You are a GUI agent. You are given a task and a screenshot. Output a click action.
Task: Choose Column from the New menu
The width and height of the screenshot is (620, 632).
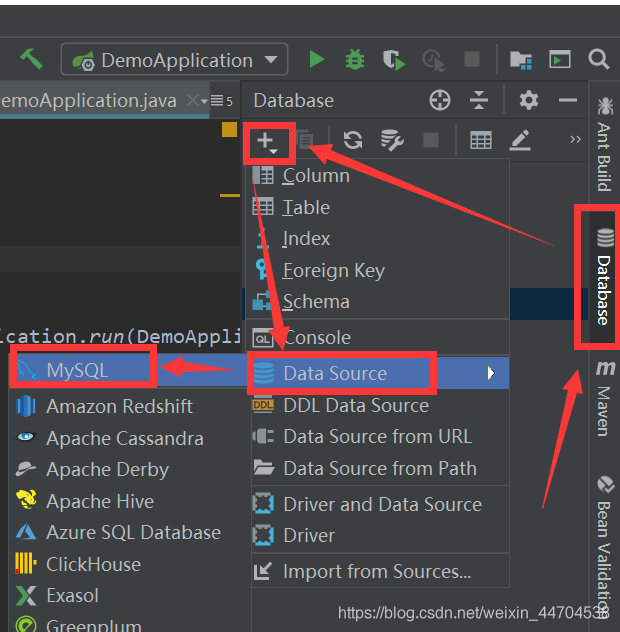[x=378, y=176]
